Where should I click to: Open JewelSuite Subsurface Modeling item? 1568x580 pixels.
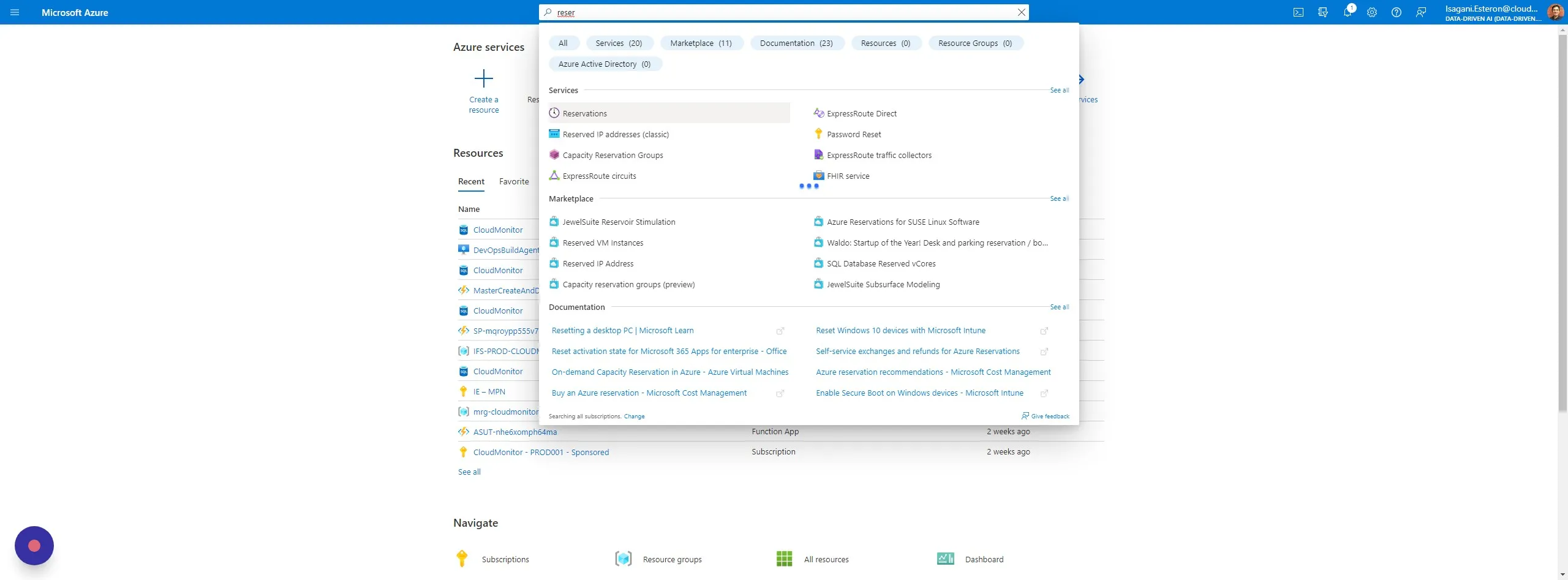877,284
